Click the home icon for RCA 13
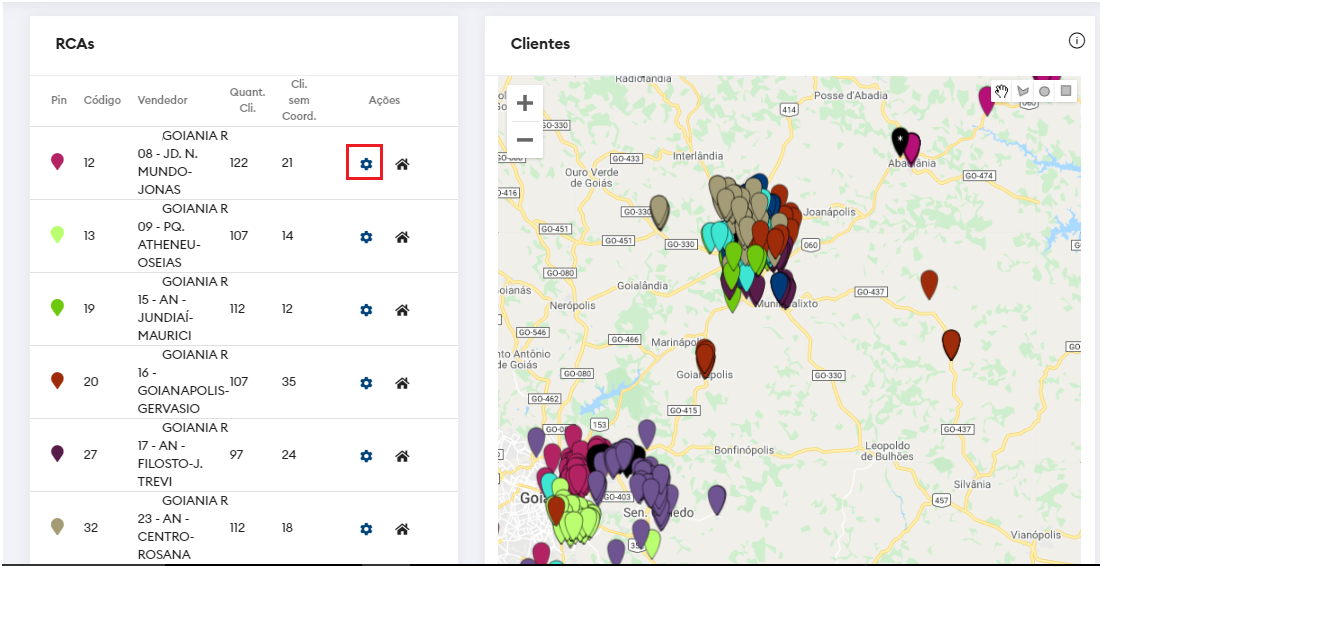The width and height of the screenshot is (1340, 627). click(x=402, y=237)
